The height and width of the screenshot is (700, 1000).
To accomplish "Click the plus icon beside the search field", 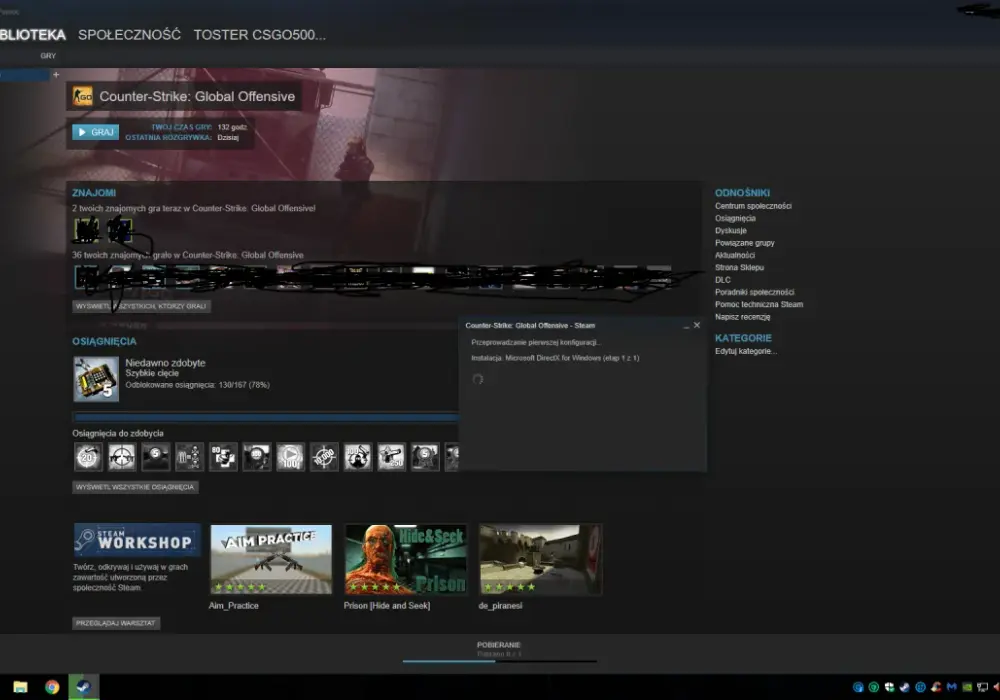I will (x=56, y=75).
